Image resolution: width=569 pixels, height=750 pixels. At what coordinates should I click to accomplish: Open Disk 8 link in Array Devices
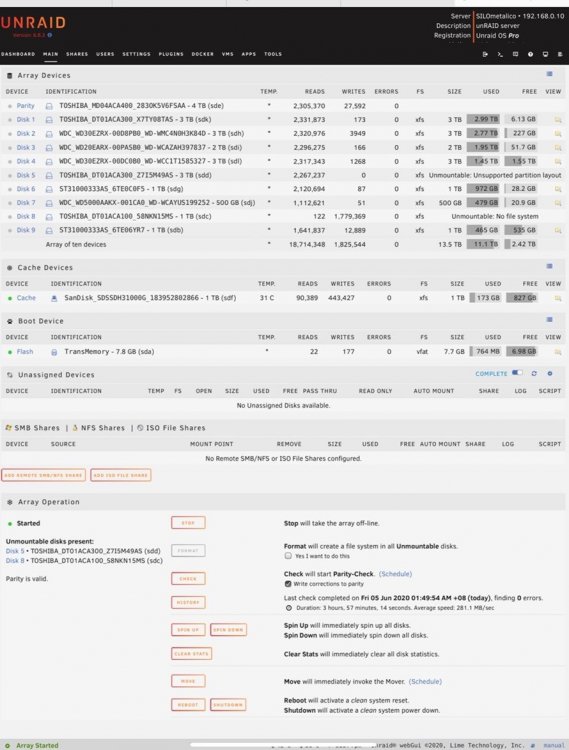tap(26, 217)
